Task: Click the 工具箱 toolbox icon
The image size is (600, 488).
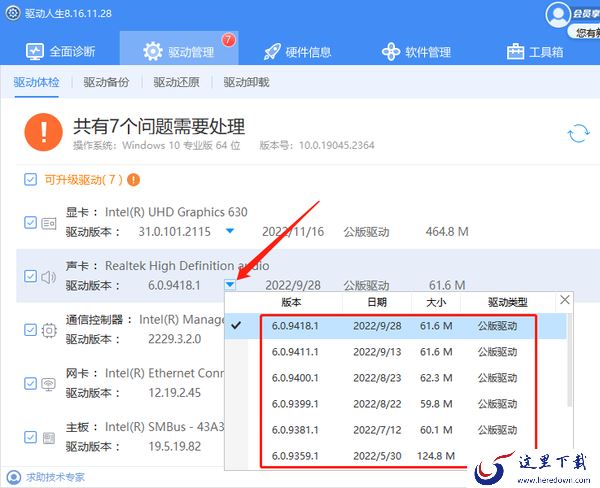Action: pyautogui.click(x=515, y=52)
